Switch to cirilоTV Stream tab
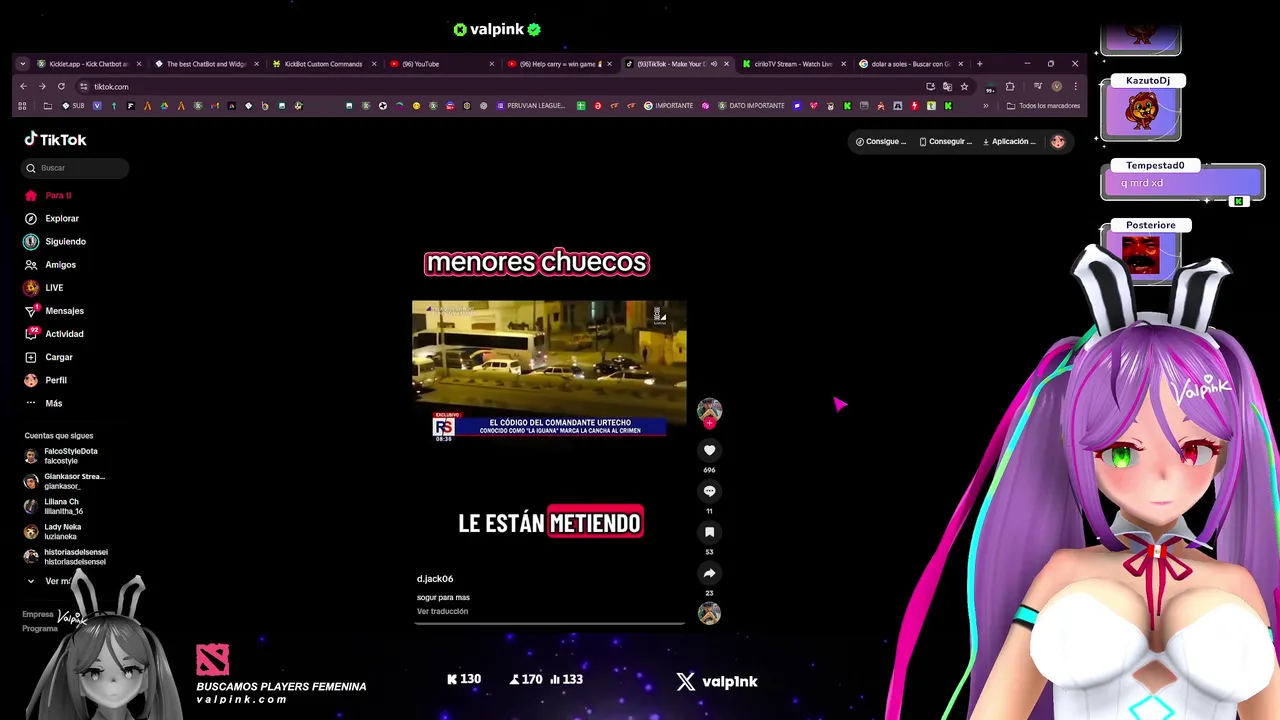The width and height of the screenshot is (1280, 720). 793,64
